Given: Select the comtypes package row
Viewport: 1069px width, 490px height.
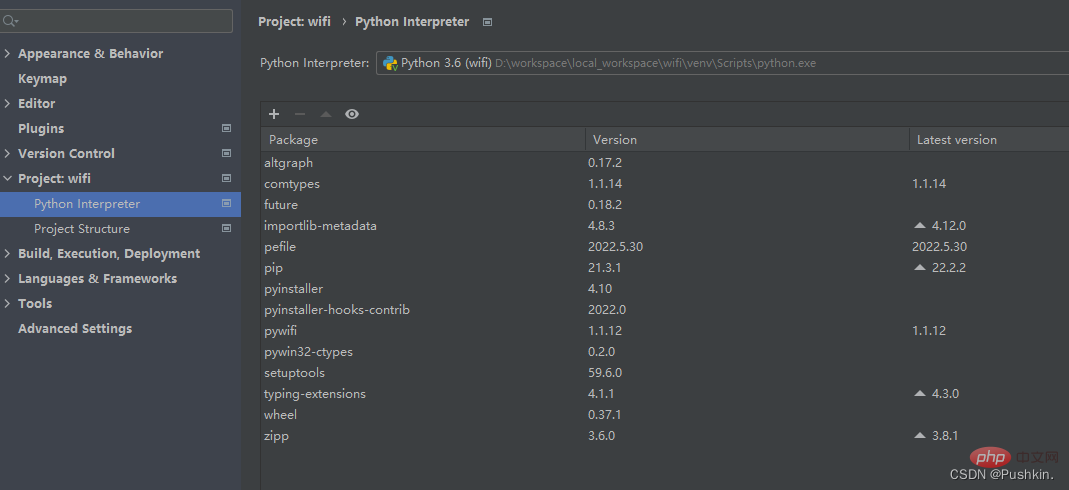Looking at the screenshot, I should tap(665, 184).
